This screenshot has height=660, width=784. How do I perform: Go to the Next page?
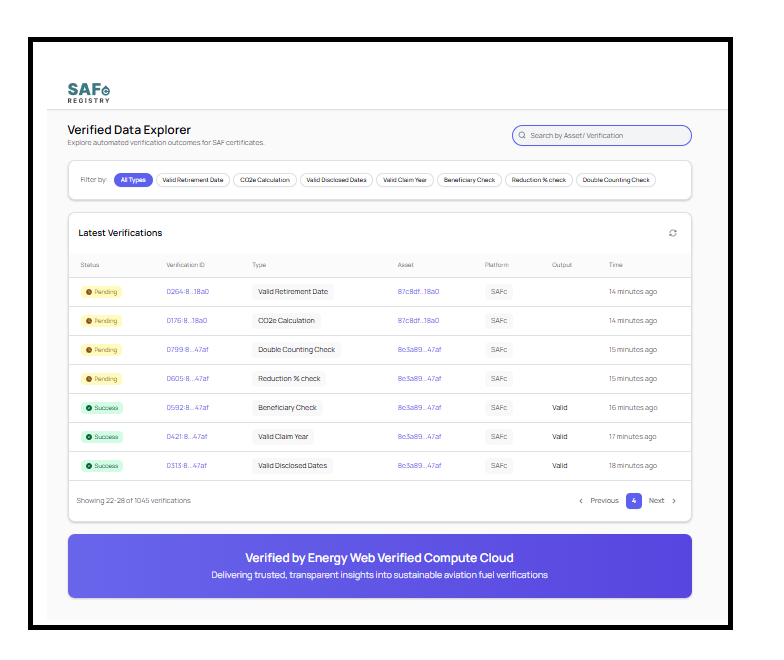tap(656, 501)
